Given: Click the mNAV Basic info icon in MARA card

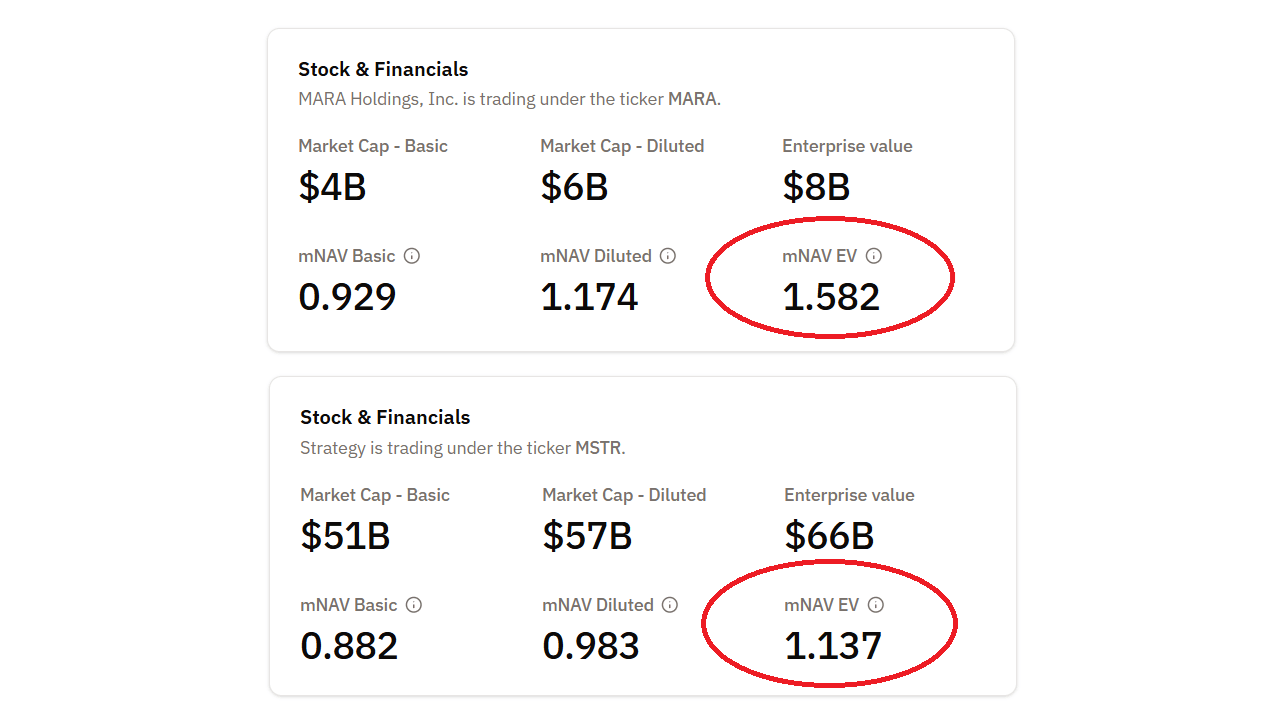Looking at the screenshot, I should (412, 256).
